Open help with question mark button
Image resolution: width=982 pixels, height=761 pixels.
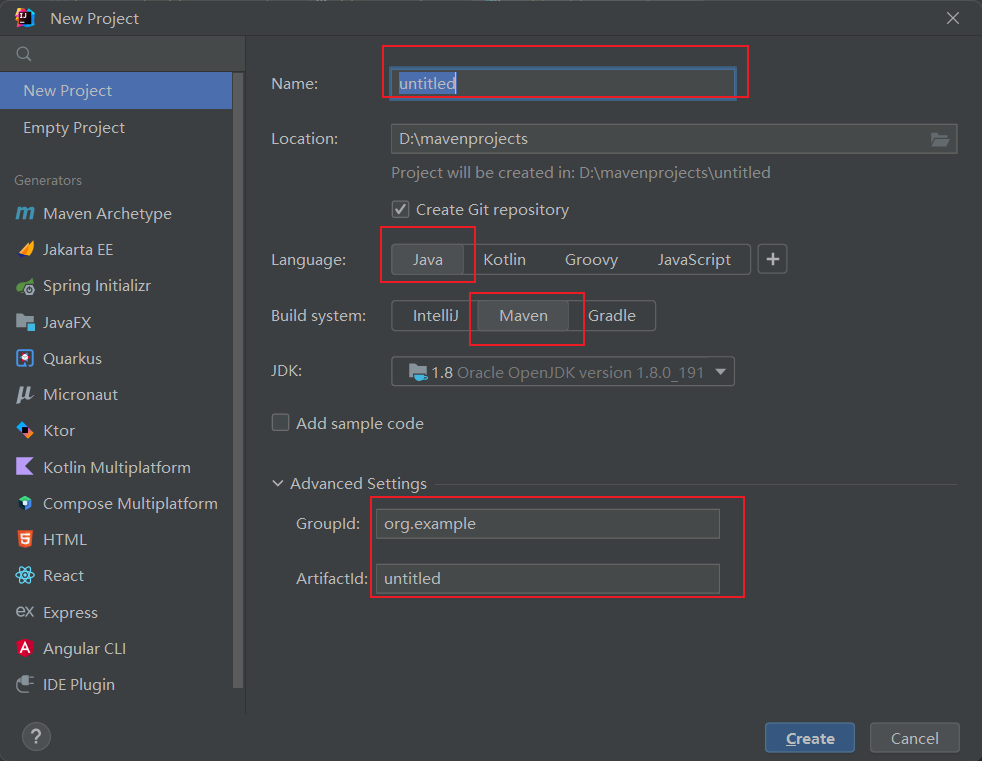(x=36, y=737)
